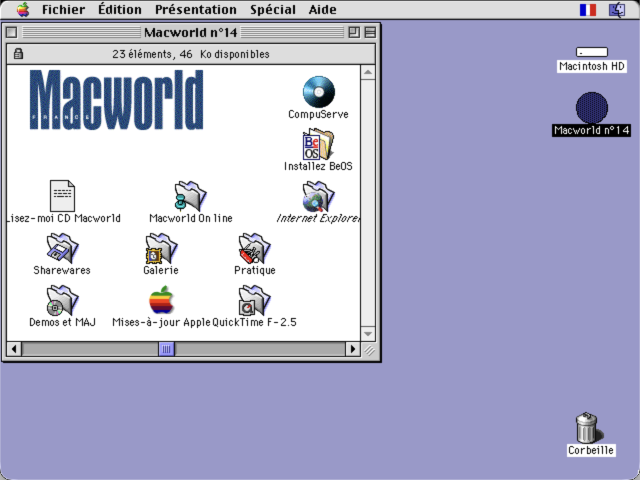Screen dimensions: 640x480
Task: Open the Galerie folder
Action: (161, 248)
